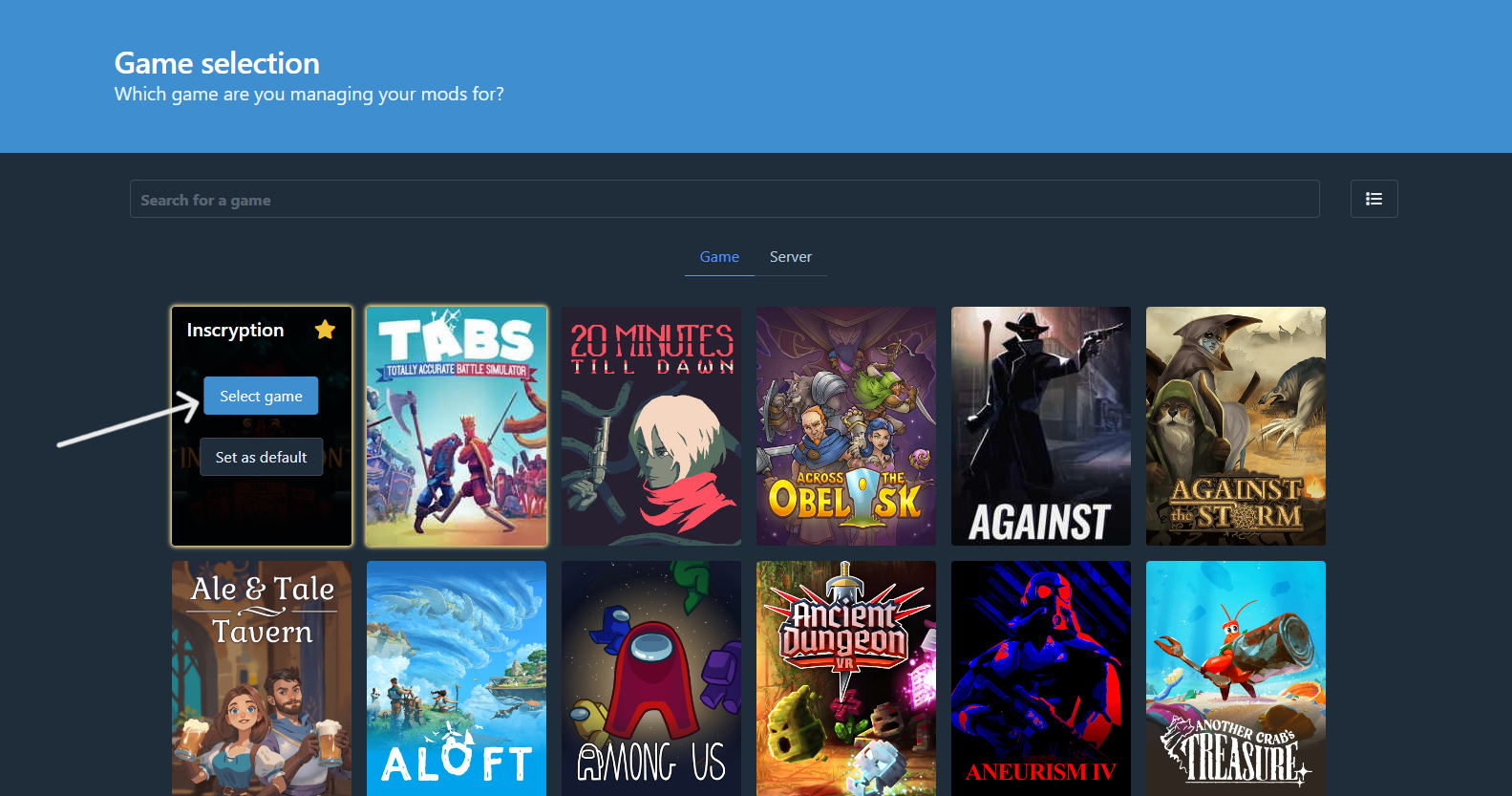The image size is (1512, 796).
Task: Click the Select game button
Action: pyautogui.click(x=261, y=396)
